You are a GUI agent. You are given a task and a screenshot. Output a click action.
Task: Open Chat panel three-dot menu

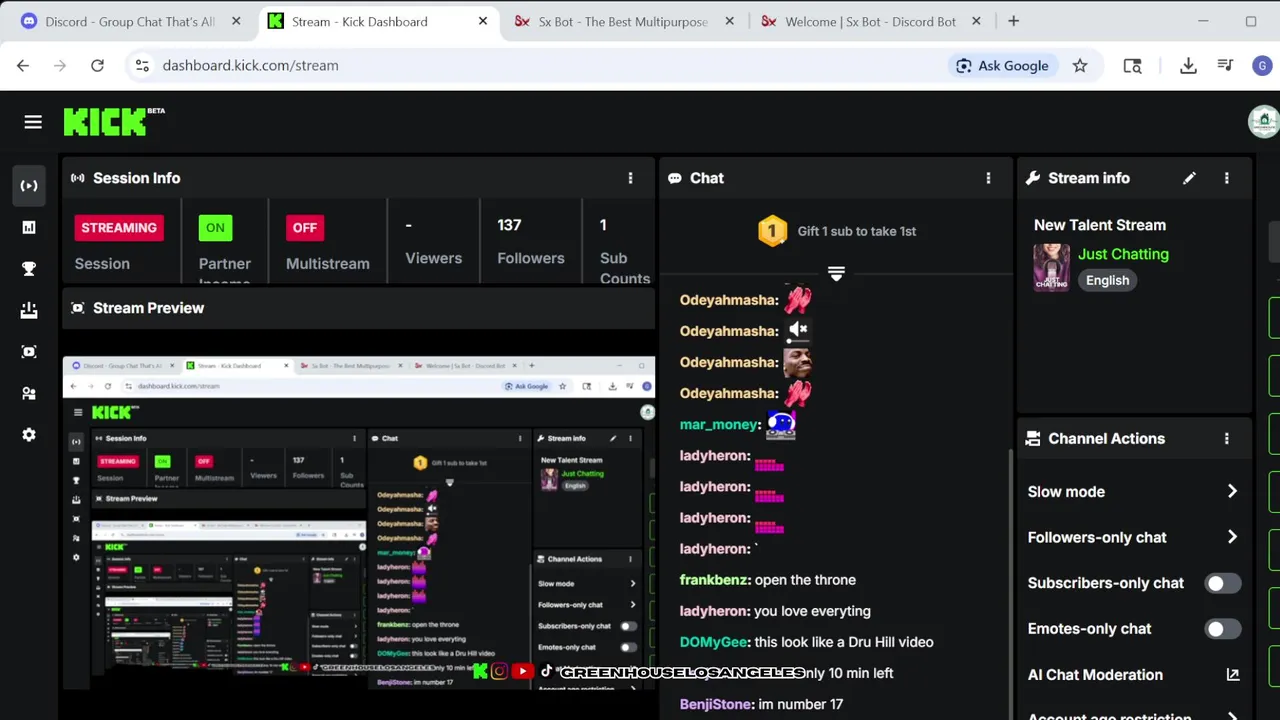point(988,178)
